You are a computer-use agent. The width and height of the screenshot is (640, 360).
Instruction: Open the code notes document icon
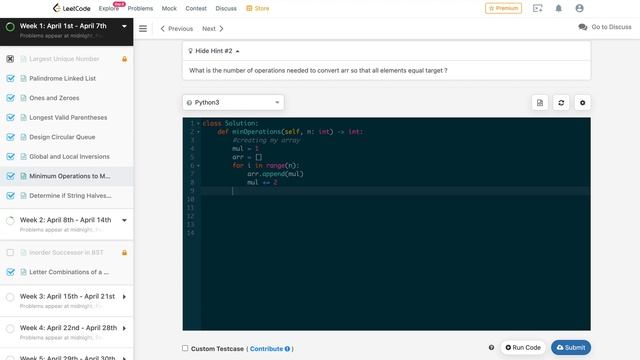[x=540, y=103]
